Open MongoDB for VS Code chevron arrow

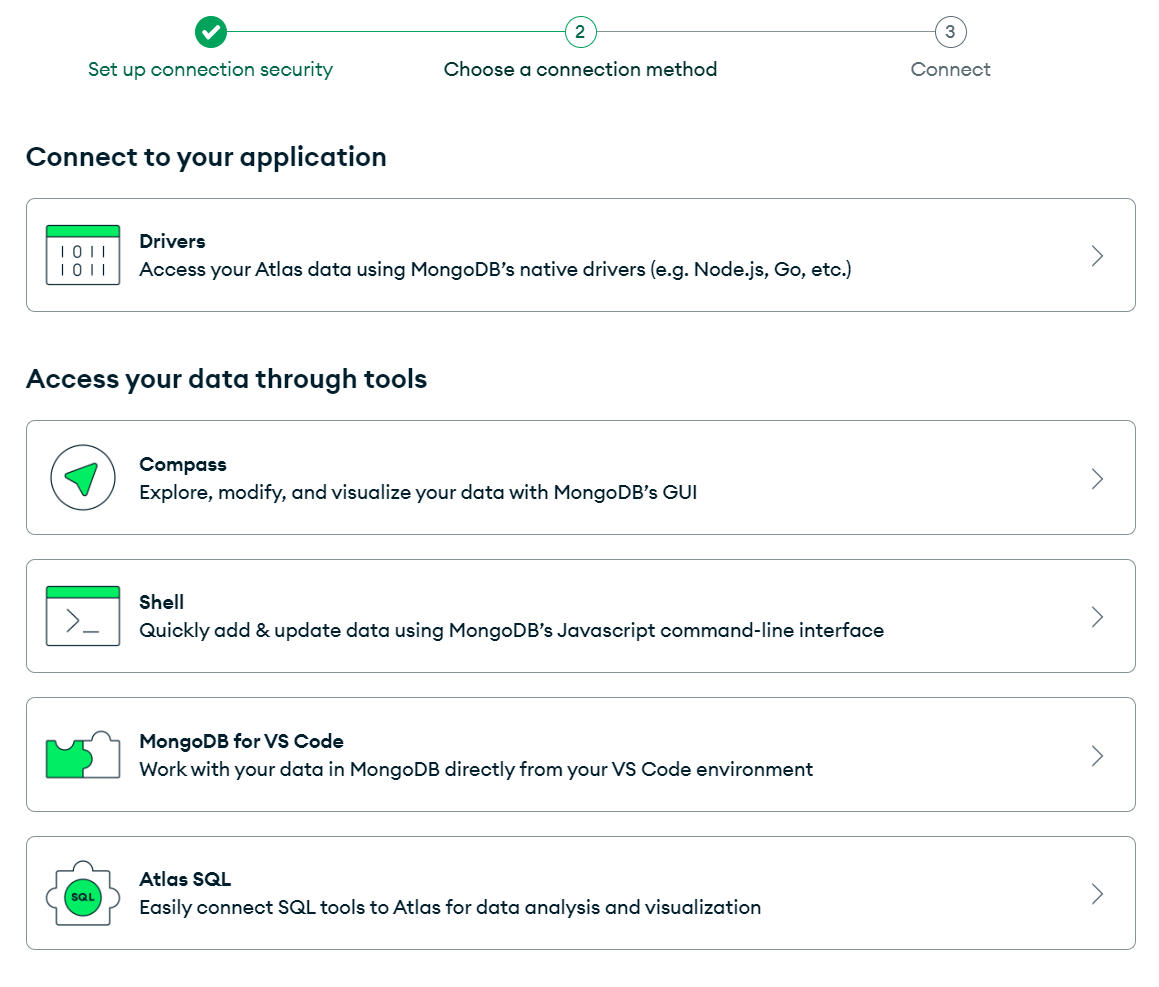(1098, 756)
